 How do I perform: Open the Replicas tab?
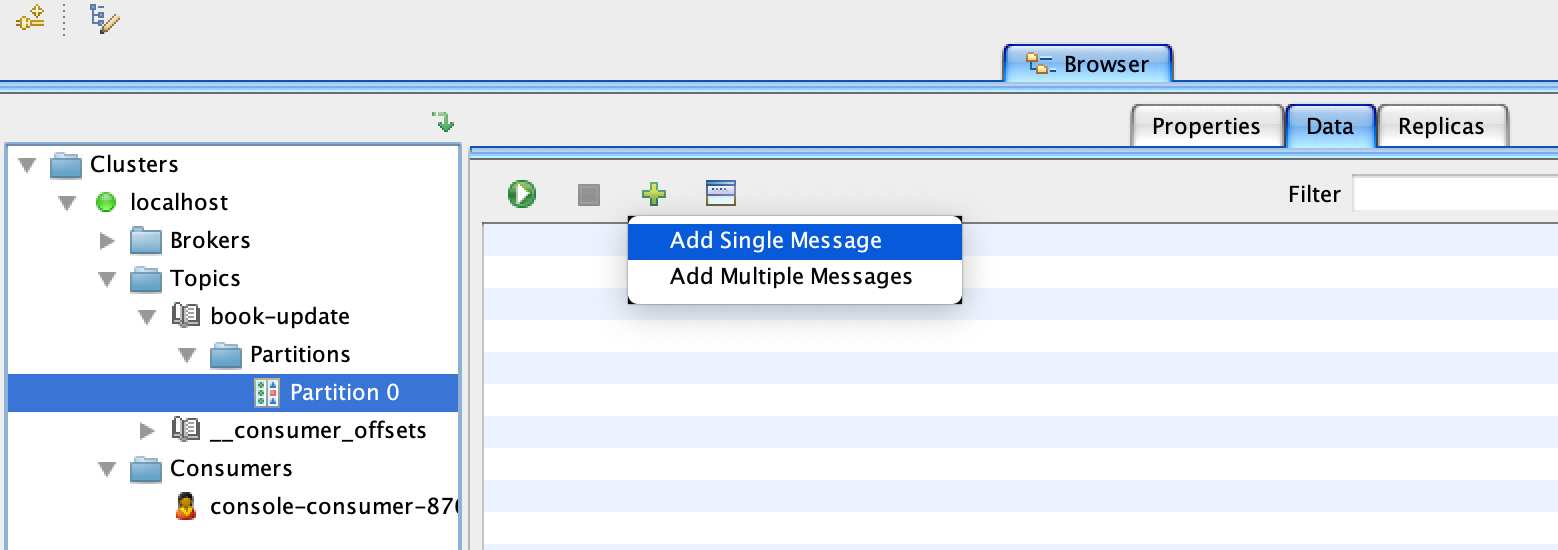click(1441, 126)
